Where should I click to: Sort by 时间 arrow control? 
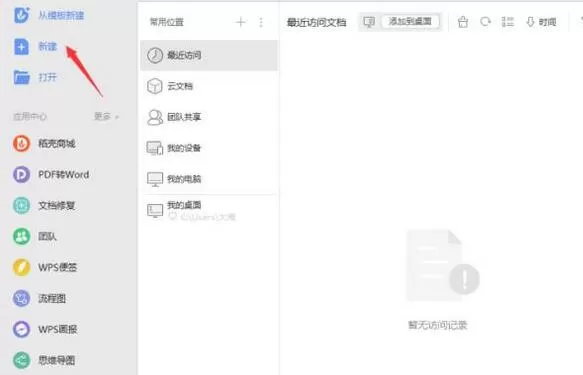click(x=541, y=22)
